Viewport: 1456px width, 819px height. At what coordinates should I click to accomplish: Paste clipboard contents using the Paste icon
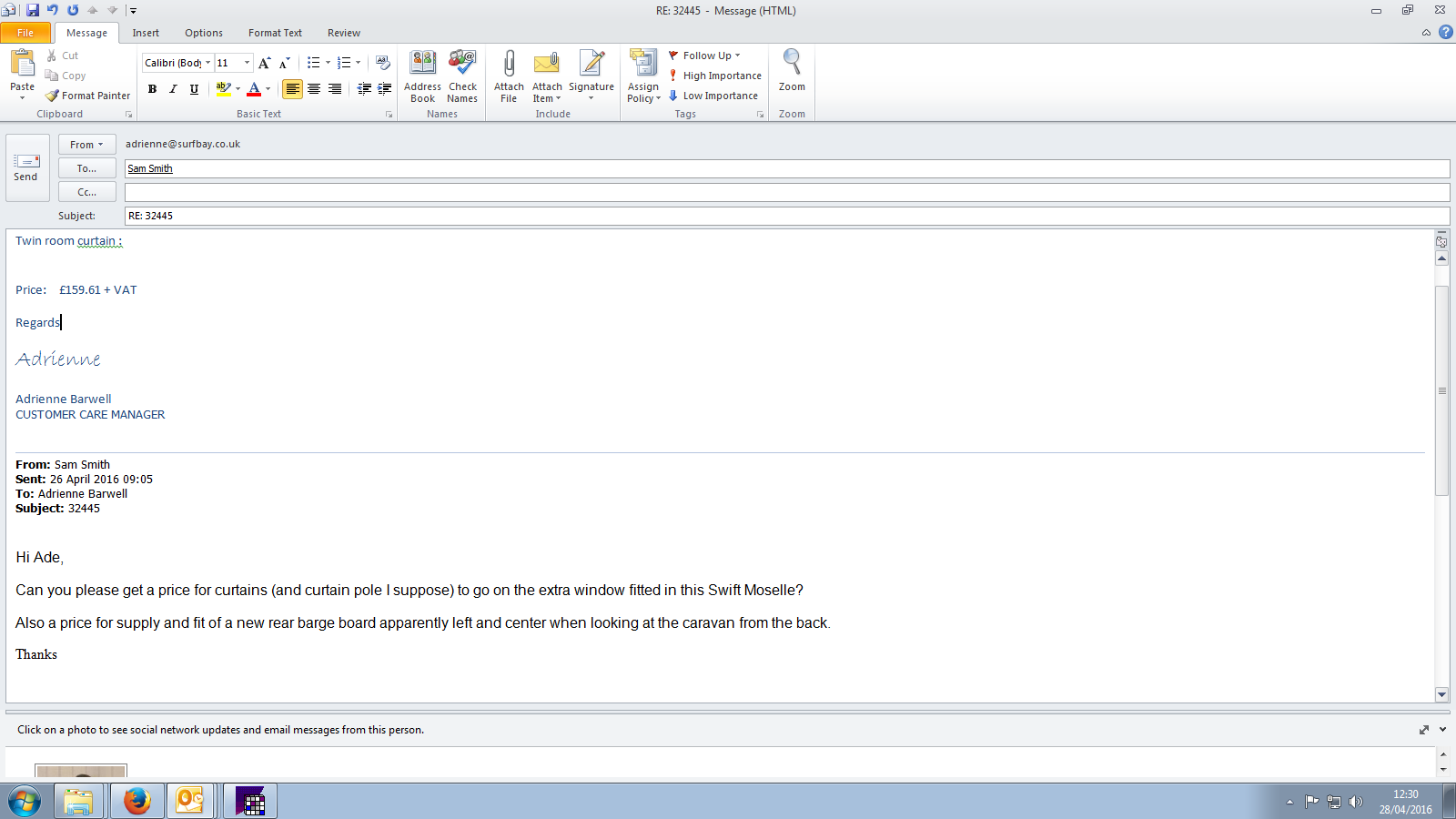coord(22,64)
